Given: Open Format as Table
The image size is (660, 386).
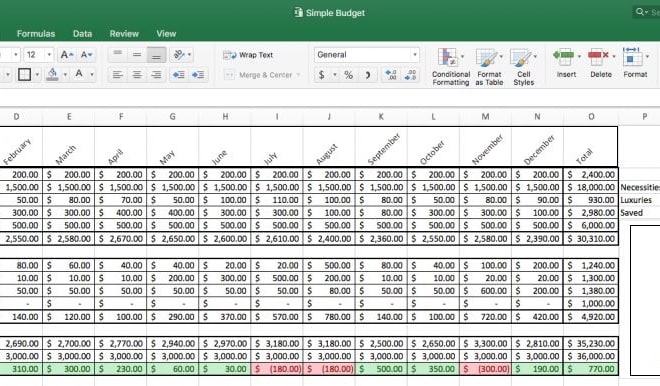Looking at the screenshot, I should 489,67.
